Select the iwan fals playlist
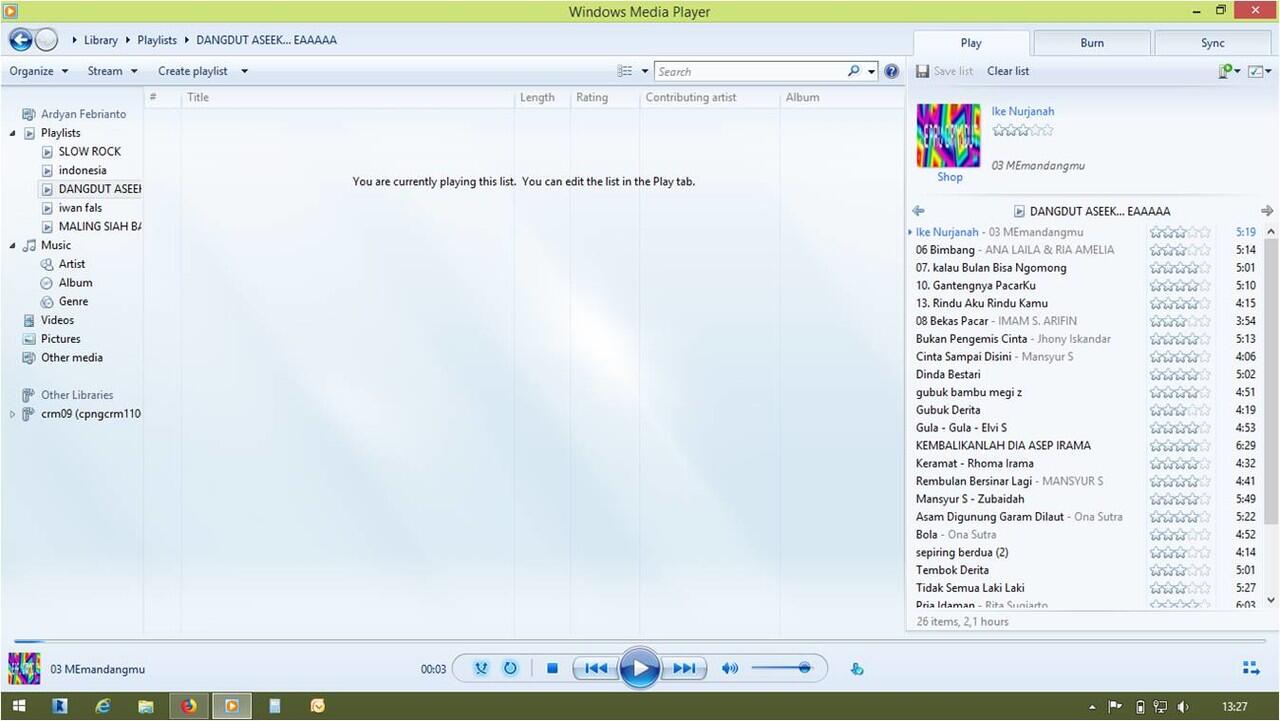The width and height of the screenshot is (1280, 721). coord(80,208)
